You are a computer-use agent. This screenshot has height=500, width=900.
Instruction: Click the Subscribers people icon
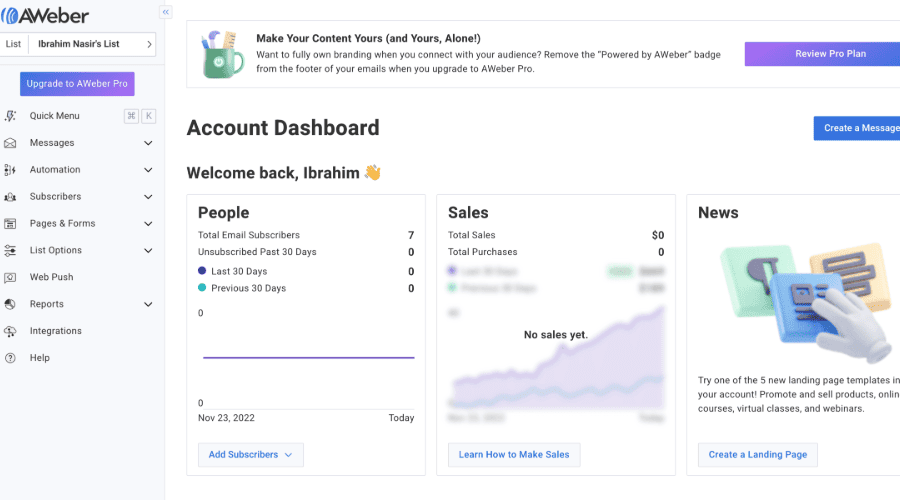(x=10, y=197)
